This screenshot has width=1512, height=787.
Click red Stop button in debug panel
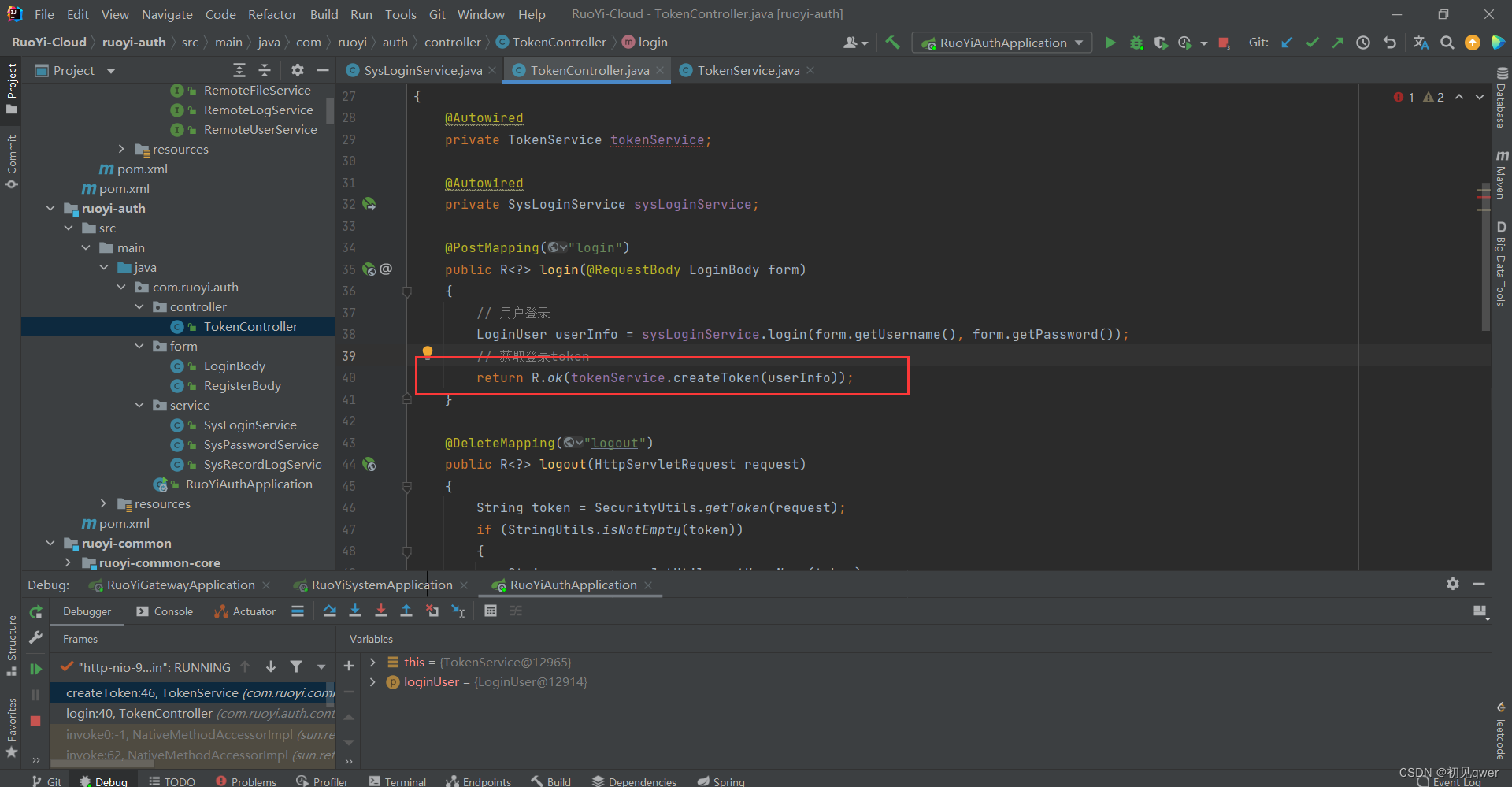pos(35,721)
